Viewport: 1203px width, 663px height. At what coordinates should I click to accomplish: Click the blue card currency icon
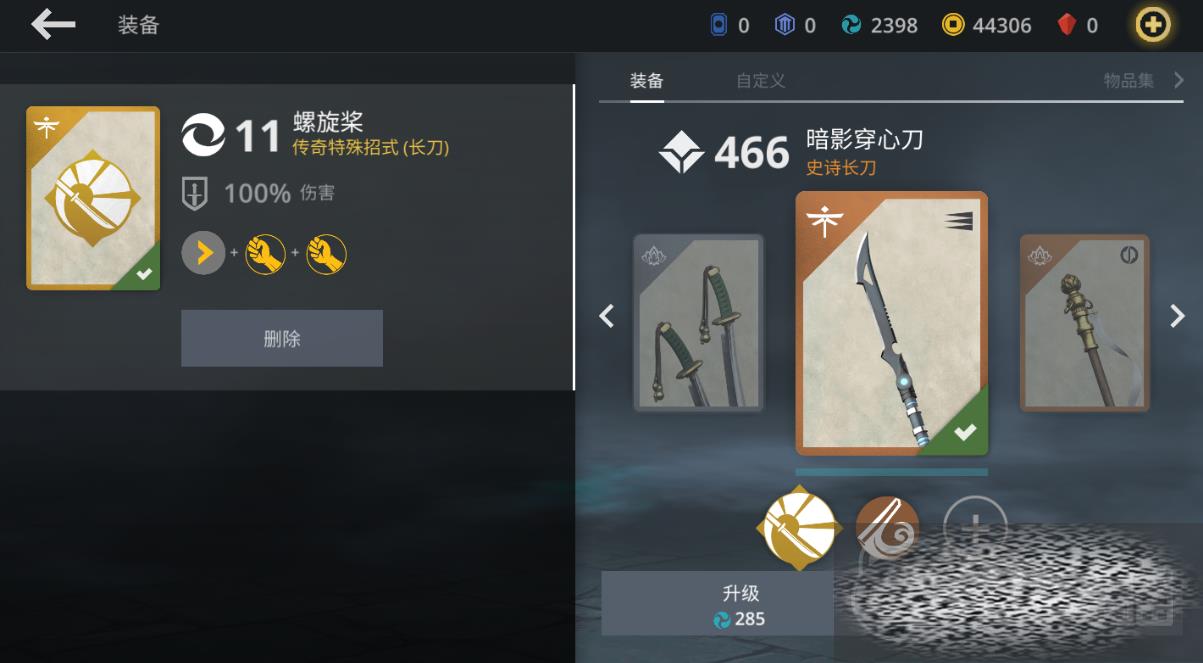pyautogui.click(x=718, y=25)
